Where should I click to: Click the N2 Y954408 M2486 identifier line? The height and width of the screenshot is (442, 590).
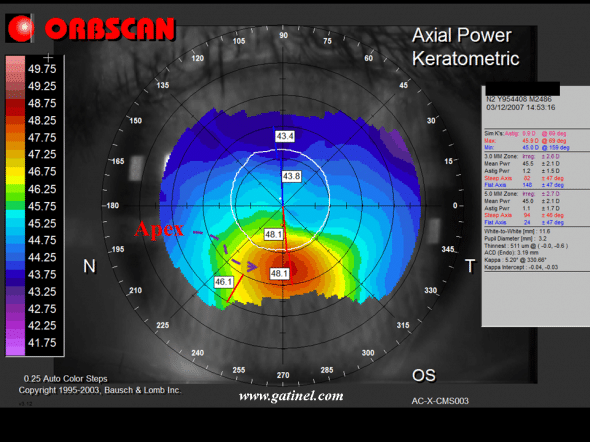click(x=519, y=99)
